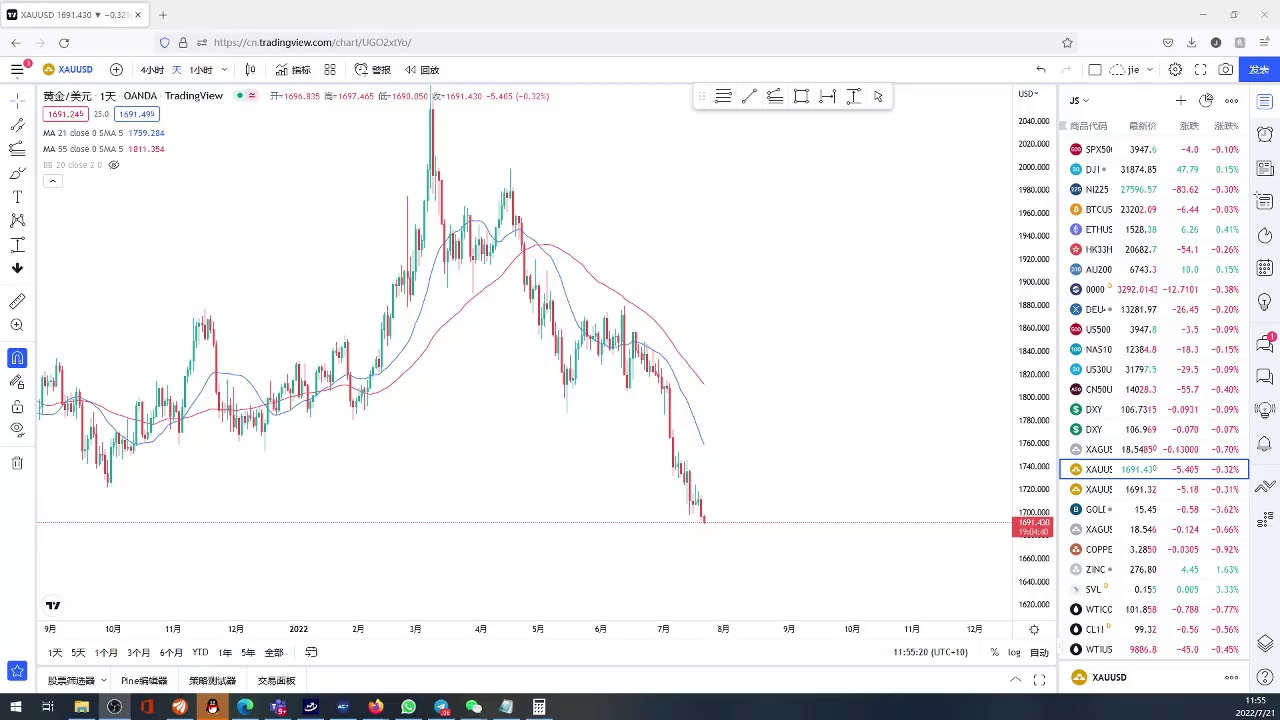Toggle percent scale on price axis
This screenshot has height=720, width=1280.
994,653
